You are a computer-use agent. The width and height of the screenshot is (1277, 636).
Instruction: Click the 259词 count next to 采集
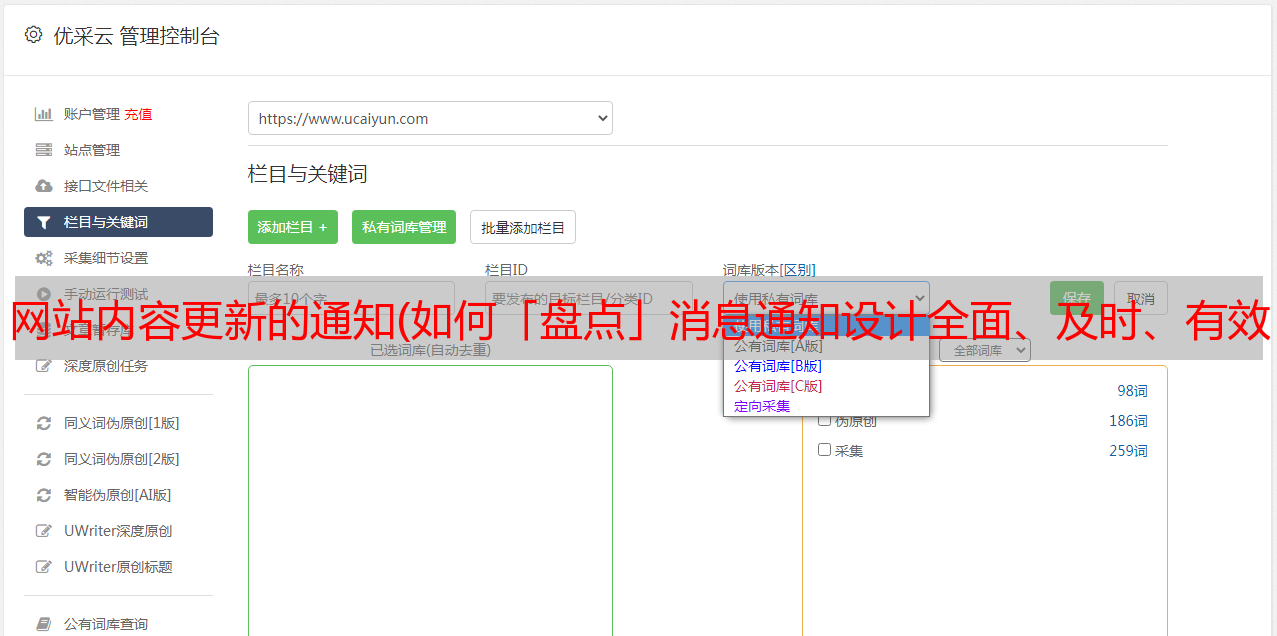(x=1128, y=451)
